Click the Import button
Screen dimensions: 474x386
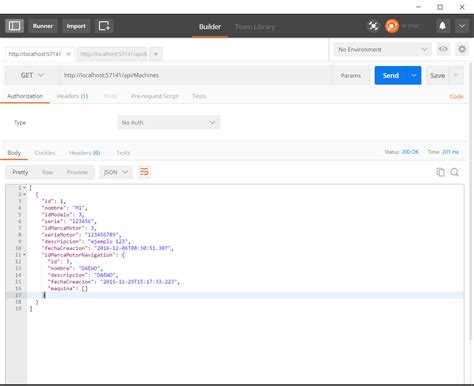[76, 26]
